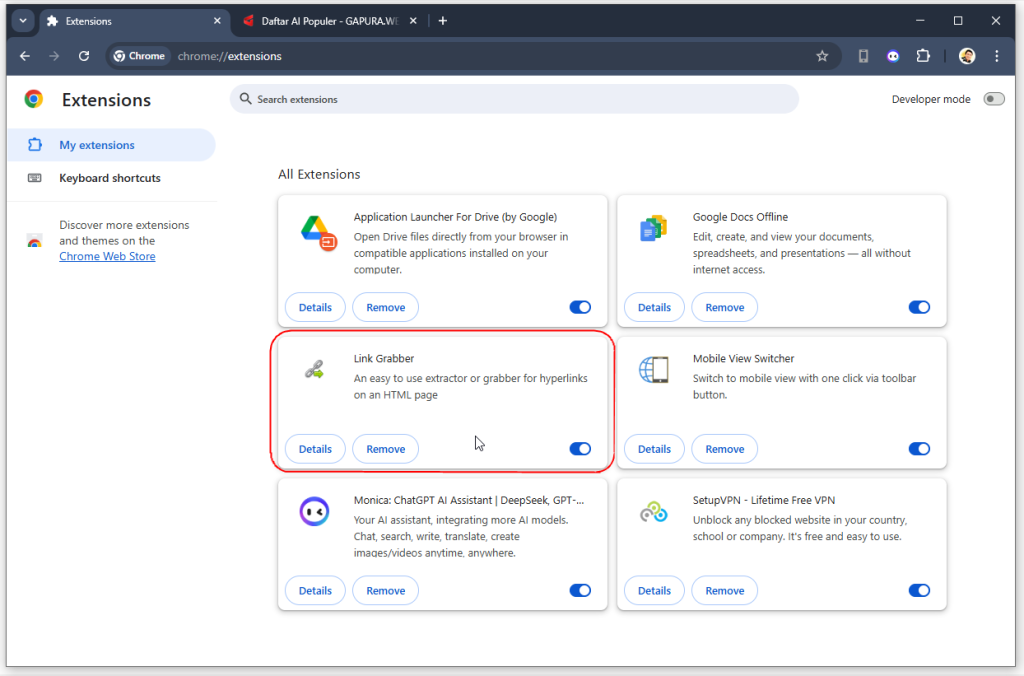The width and height of the screenshot is (1024, 676).
Task: Open Details for Mobile View Switcher
Action: pos(654,449)
